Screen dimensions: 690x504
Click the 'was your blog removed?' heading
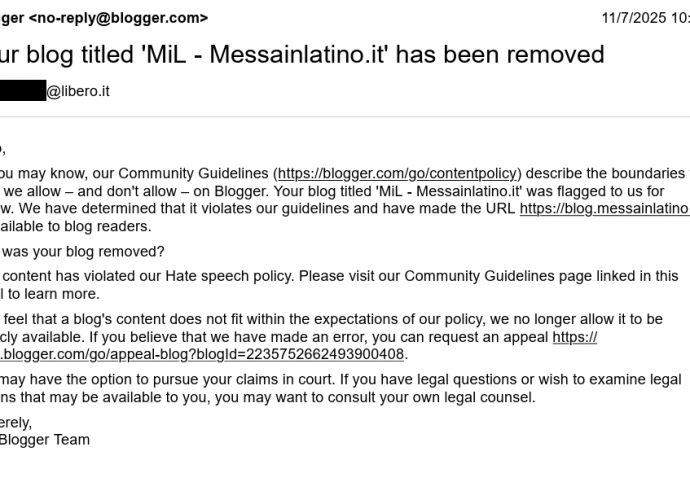coord(83,251)
